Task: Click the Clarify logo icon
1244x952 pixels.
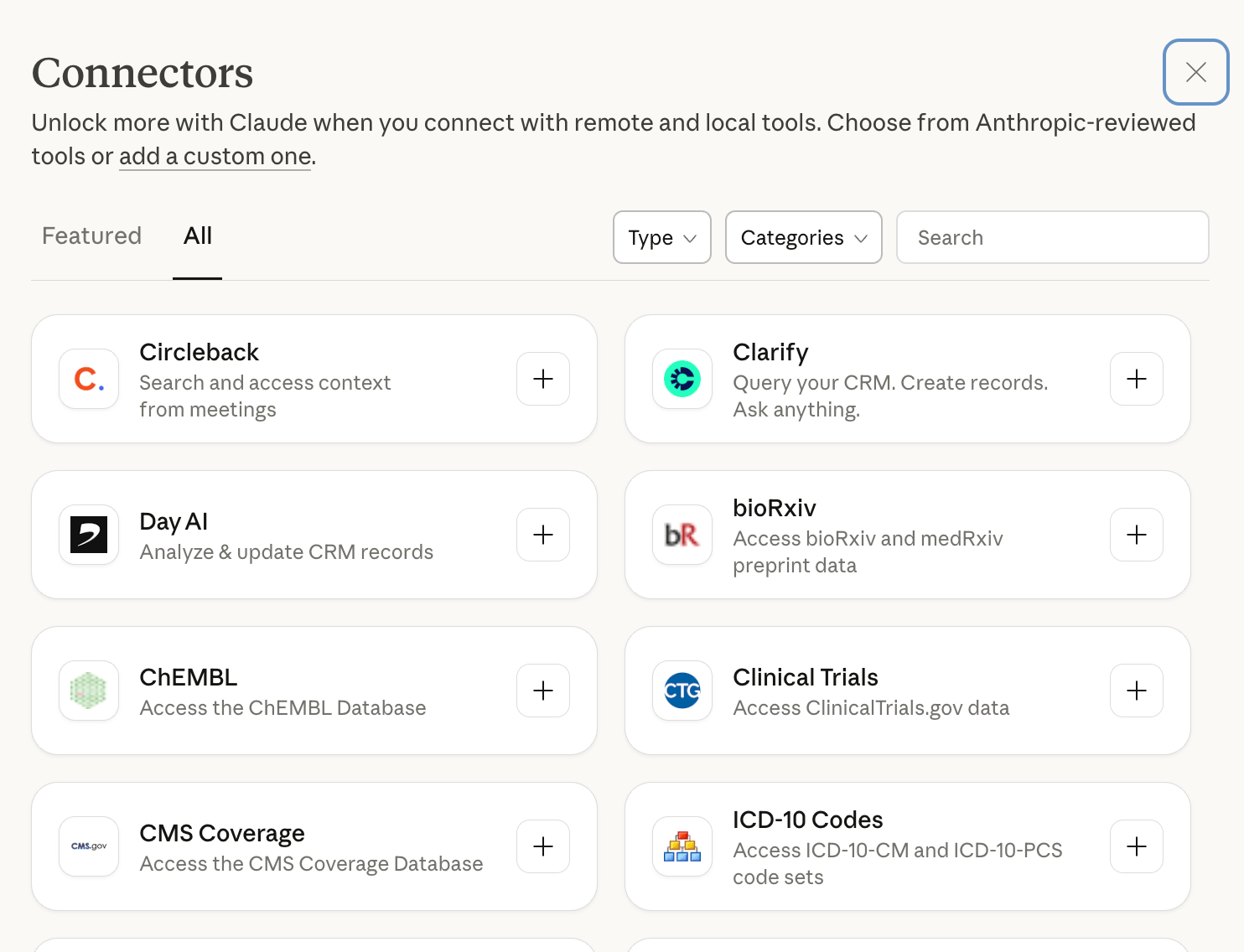Action: pos(682,379)
